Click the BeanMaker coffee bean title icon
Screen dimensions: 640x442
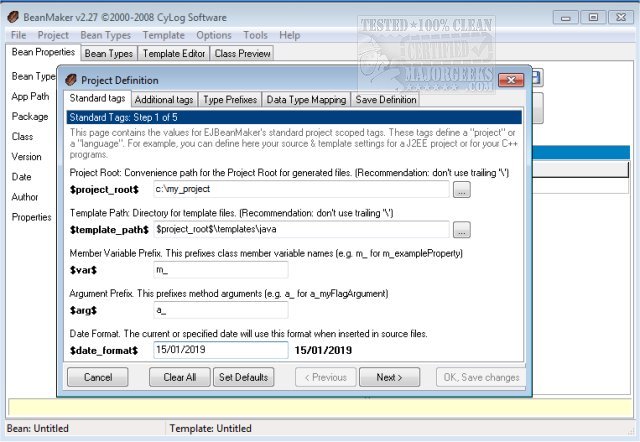13,17
